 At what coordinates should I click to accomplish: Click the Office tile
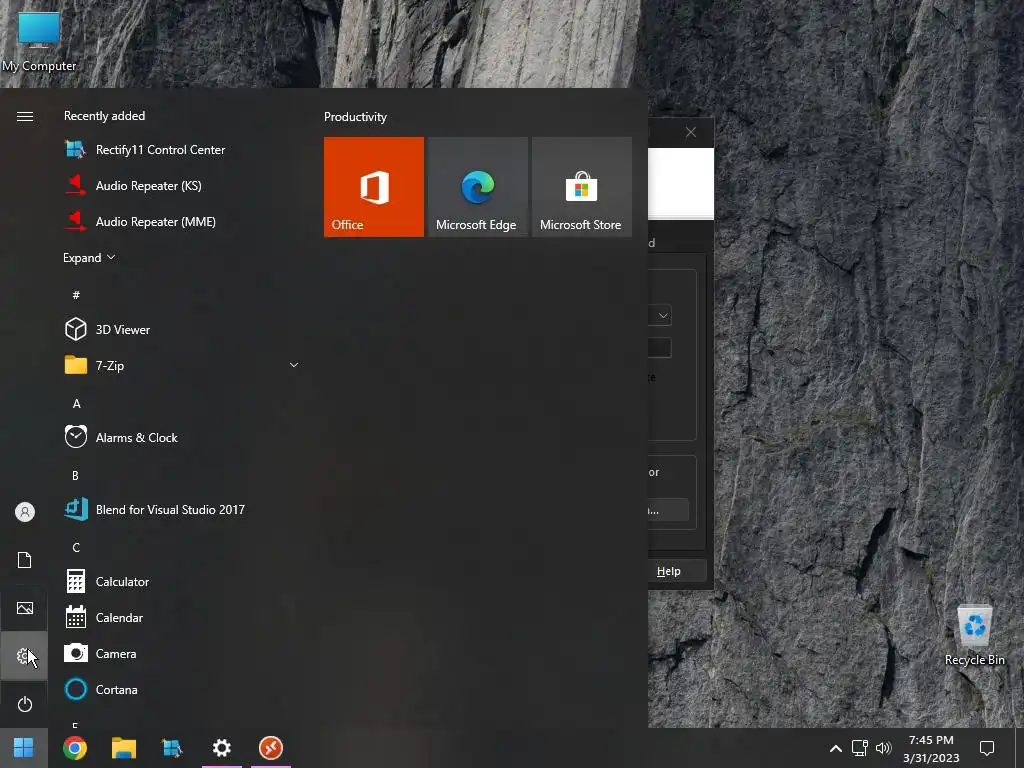click(x=374, y=187)
